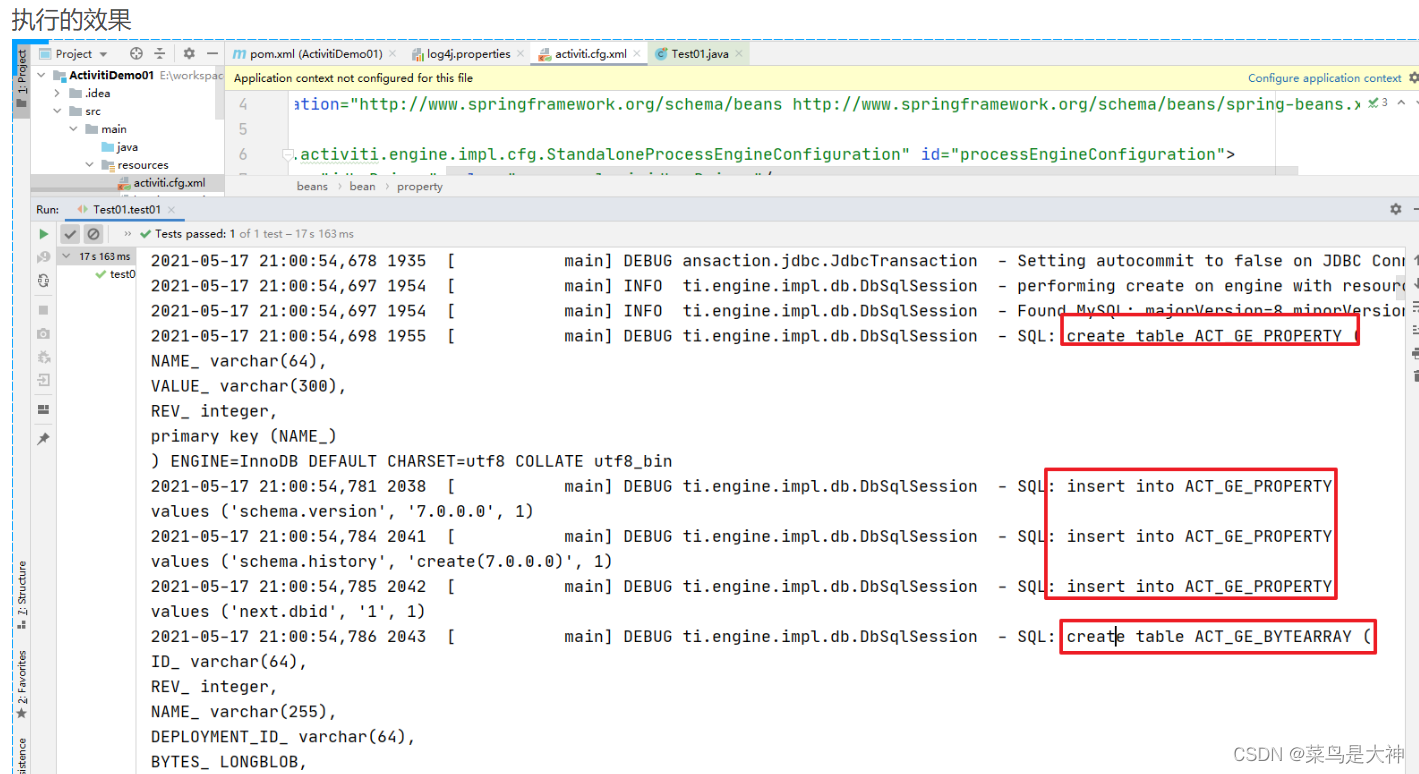Toggle the Ignore/Mute tests filter icon

point(92,233)
